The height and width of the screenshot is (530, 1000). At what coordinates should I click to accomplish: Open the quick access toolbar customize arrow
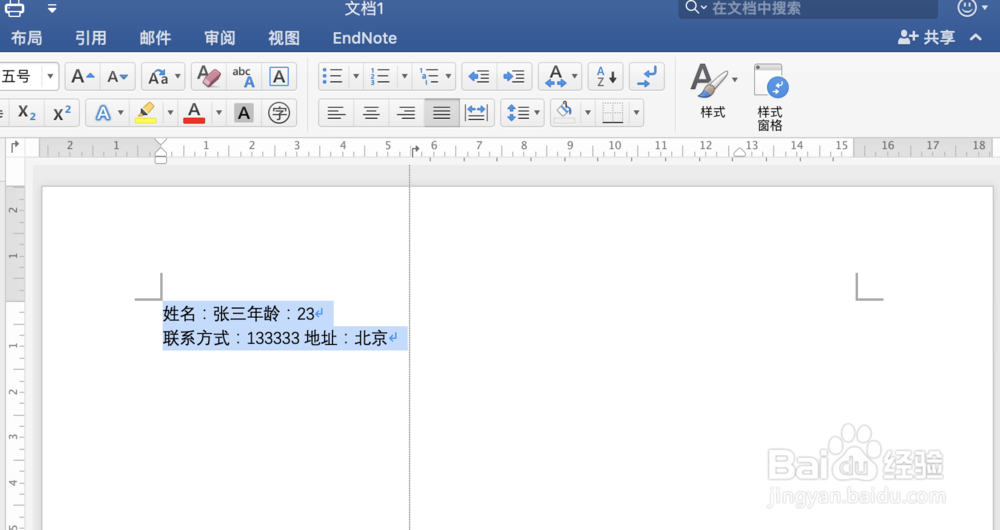tap(52, 9)
